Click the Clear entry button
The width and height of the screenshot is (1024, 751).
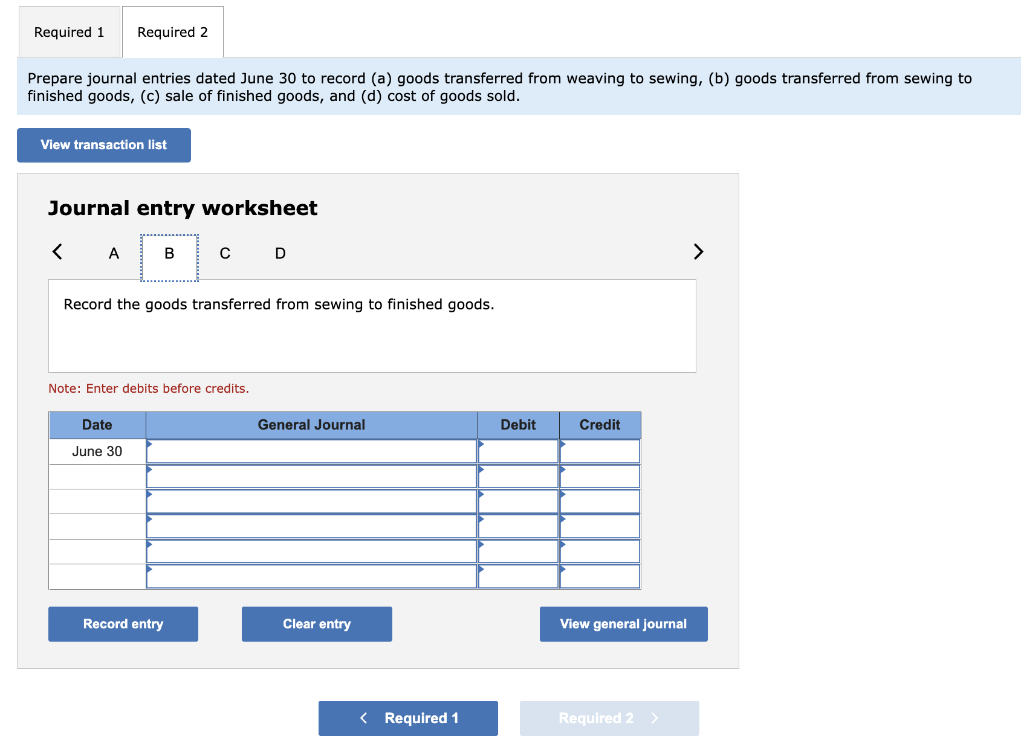317,624
